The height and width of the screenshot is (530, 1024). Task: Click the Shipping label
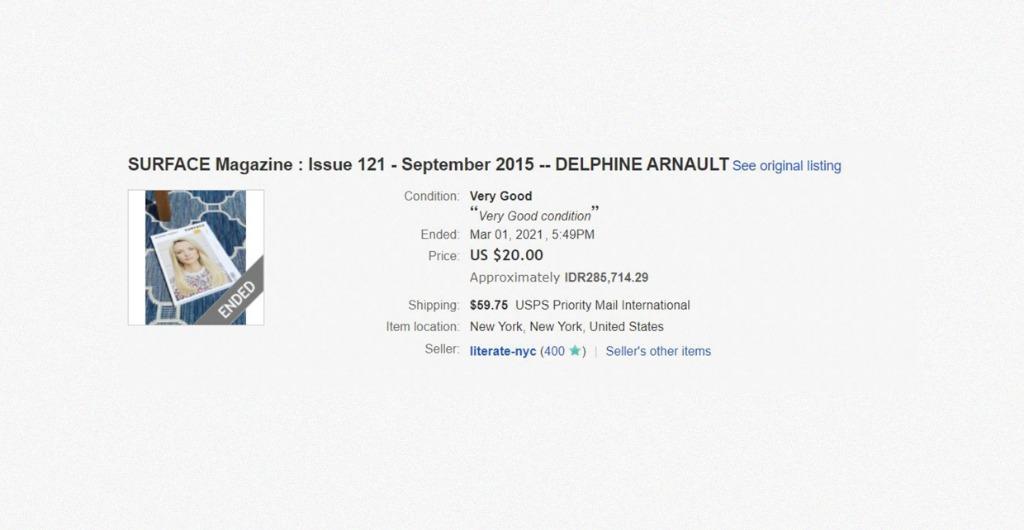pyautogui.click(x=433, y=305)
